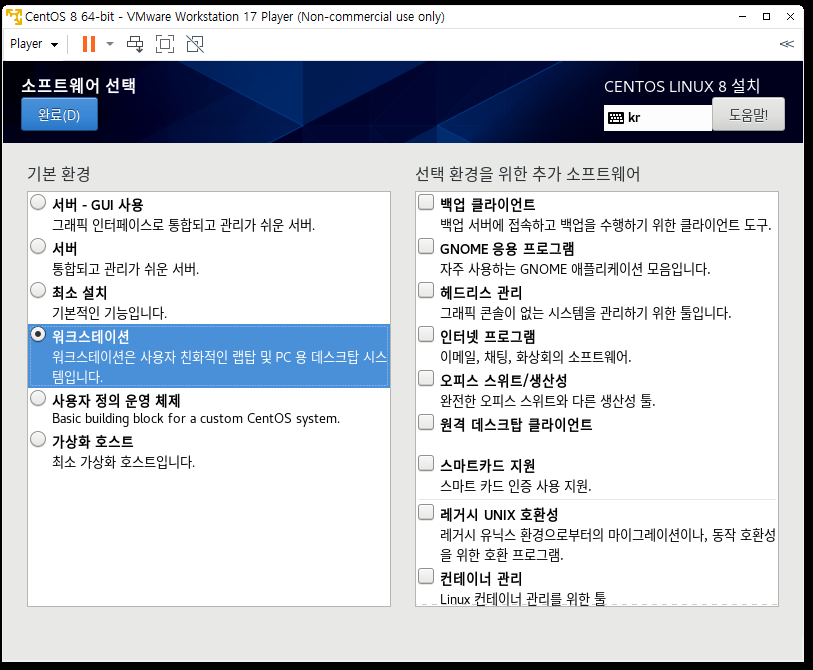Maximize the VMware Player window
The height and width of the screenshot is (670, 813).
[x=766, y=17]
